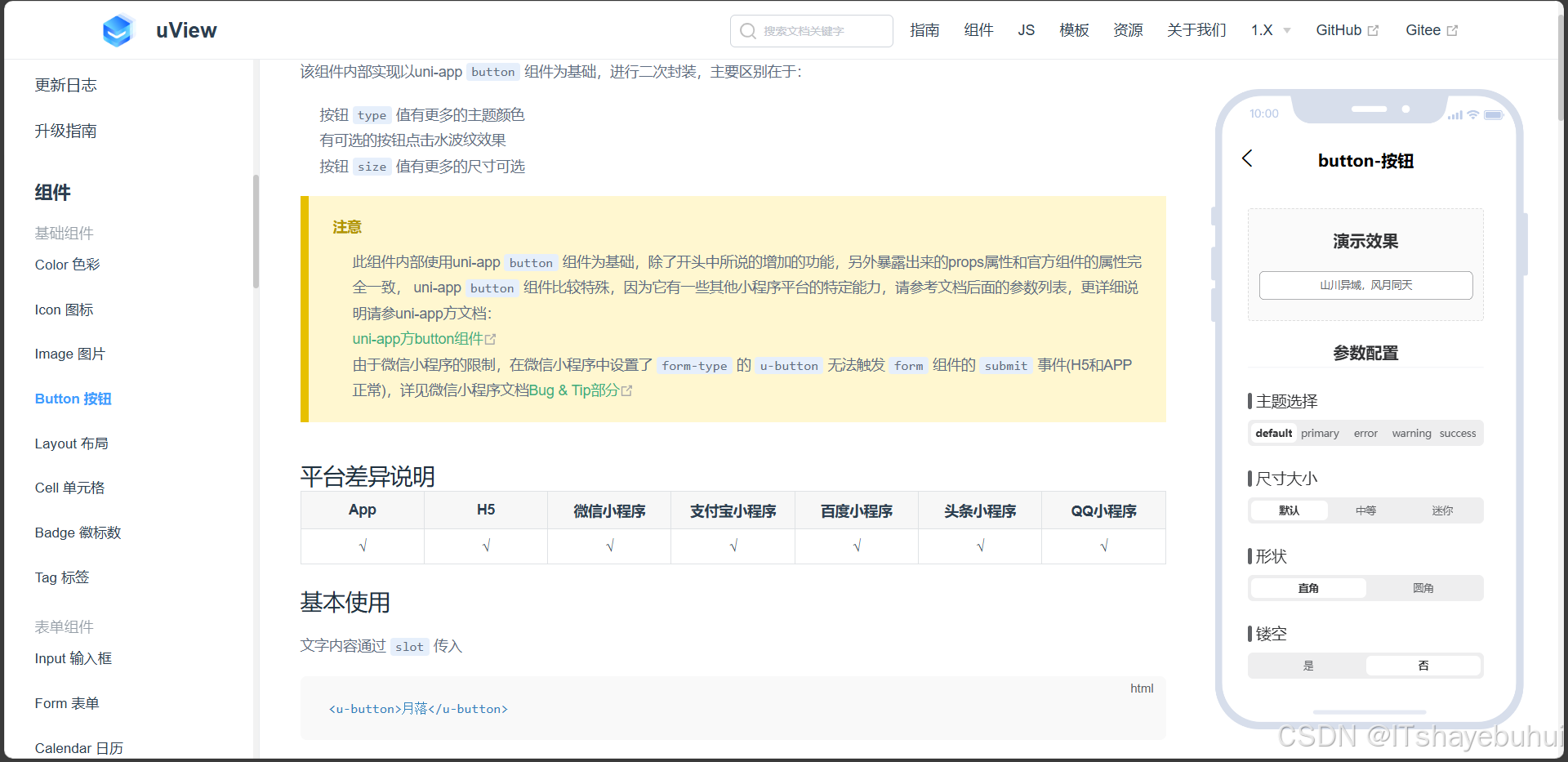Screen dimensions: 1568x762
Task: Click the uView logo icon
Action: (118, 30)
